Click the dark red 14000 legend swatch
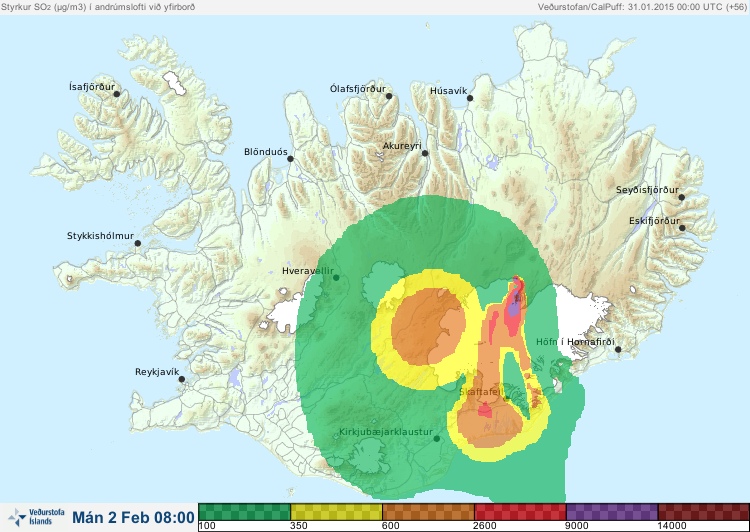This screenshot has width=750, height=532. 704,512
